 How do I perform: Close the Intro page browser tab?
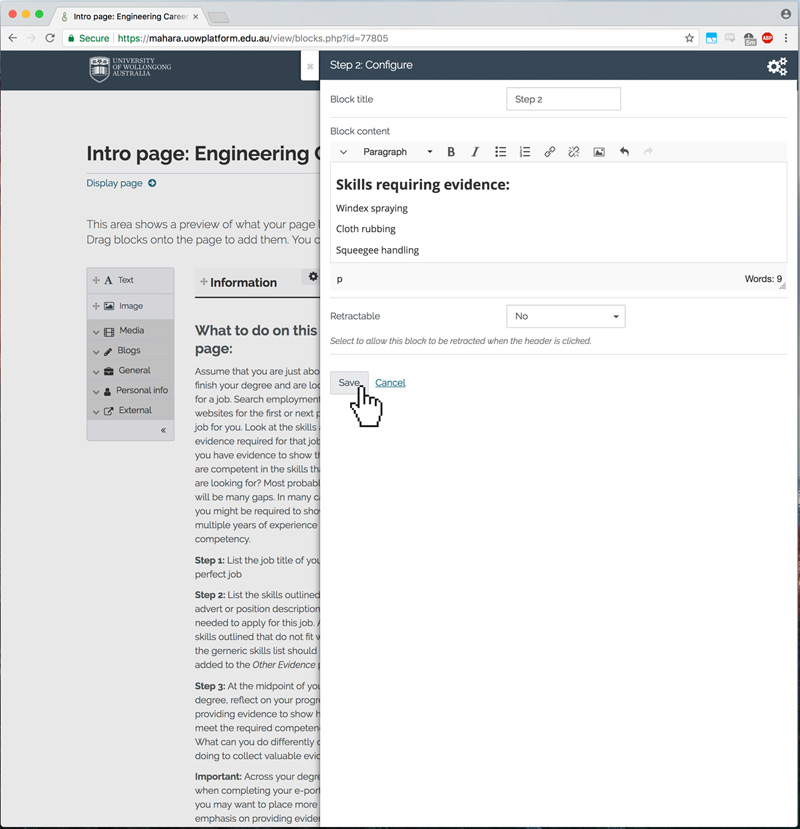(x=196, y=16)
